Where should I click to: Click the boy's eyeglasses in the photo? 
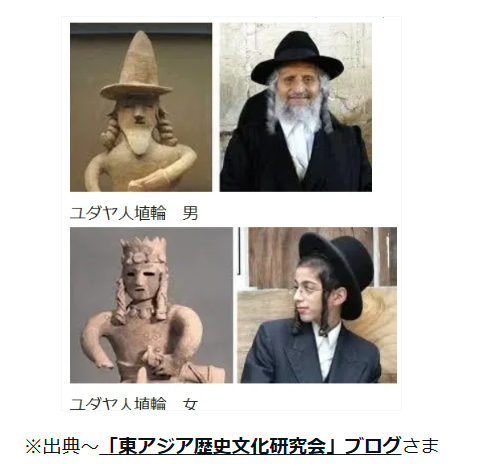pos(304,291)
